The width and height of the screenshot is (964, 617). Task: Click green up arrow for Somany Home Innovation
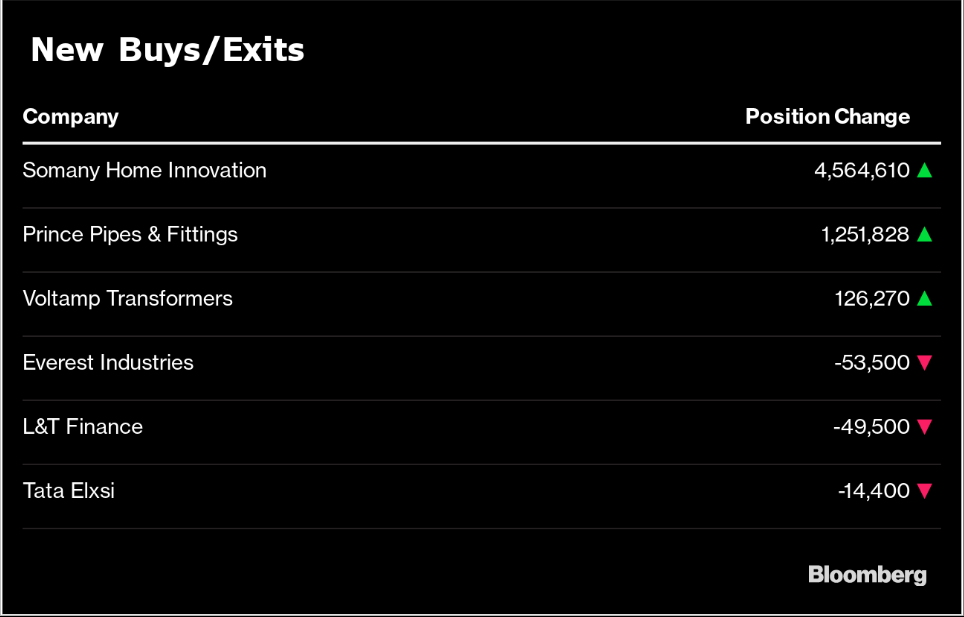point(924,170)
